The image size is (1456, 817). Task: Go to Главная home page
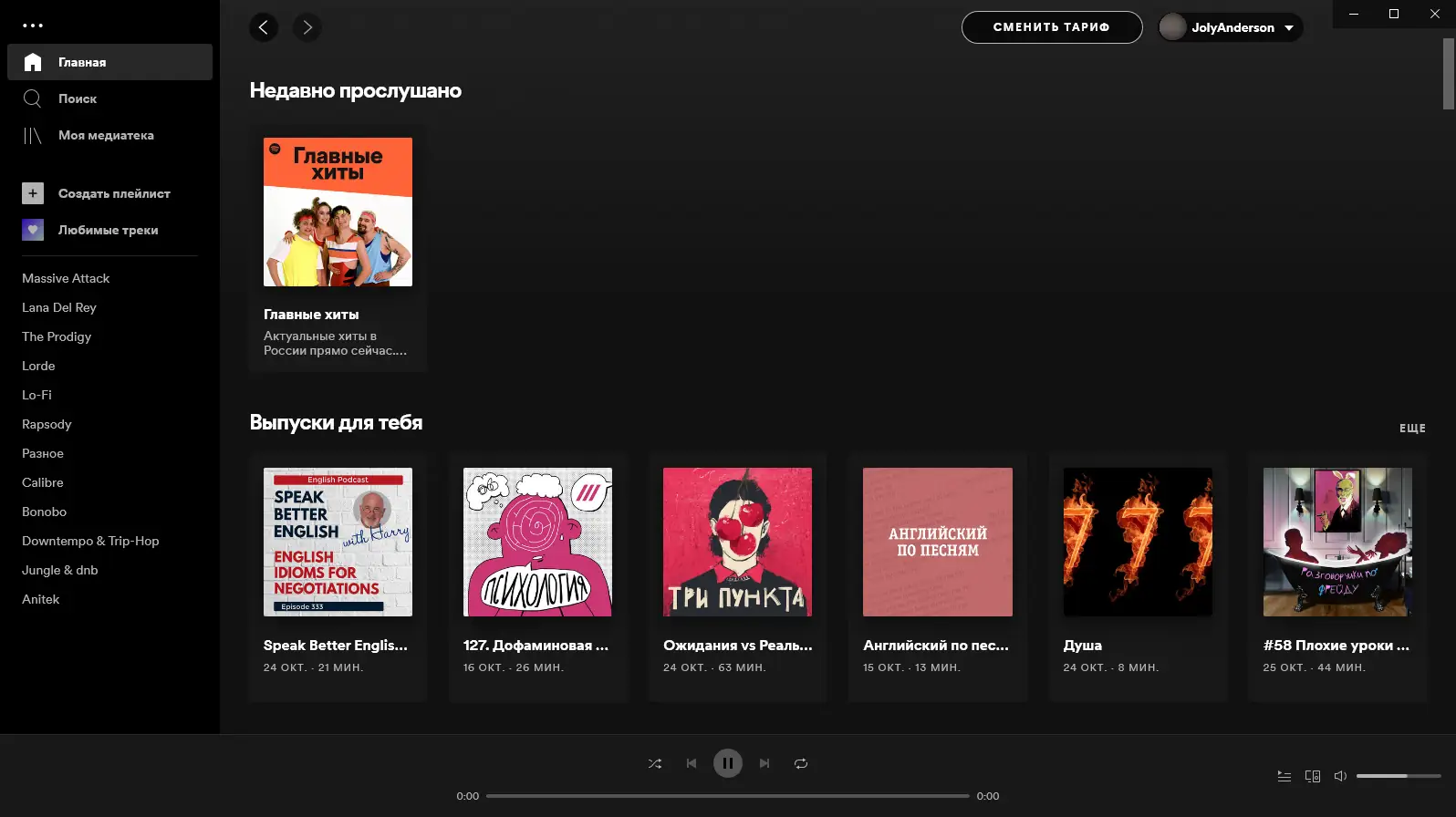(x=109, y=62)
